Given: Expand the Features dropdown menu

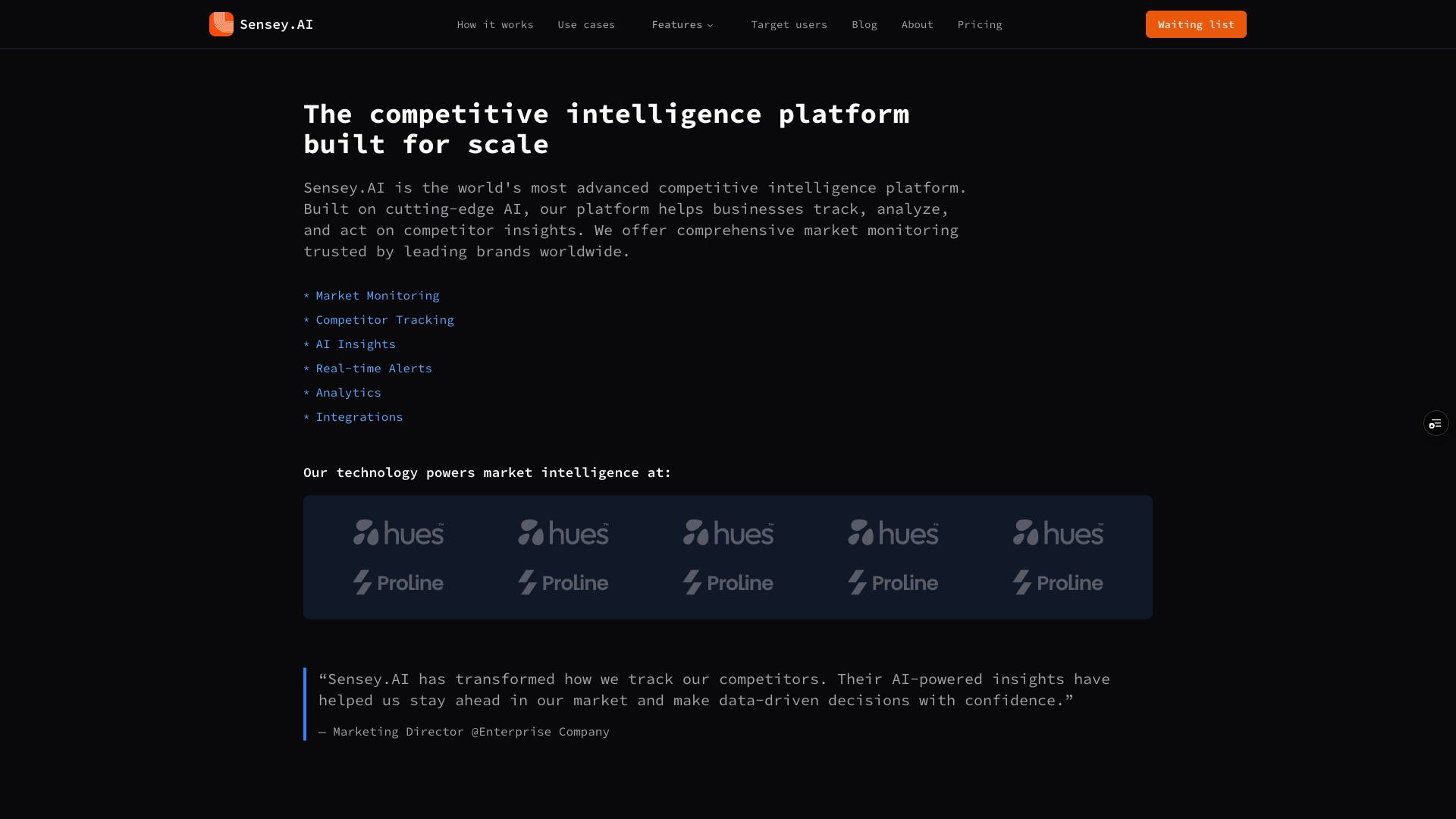Looking at the screenshot, I should pos(676,24).
